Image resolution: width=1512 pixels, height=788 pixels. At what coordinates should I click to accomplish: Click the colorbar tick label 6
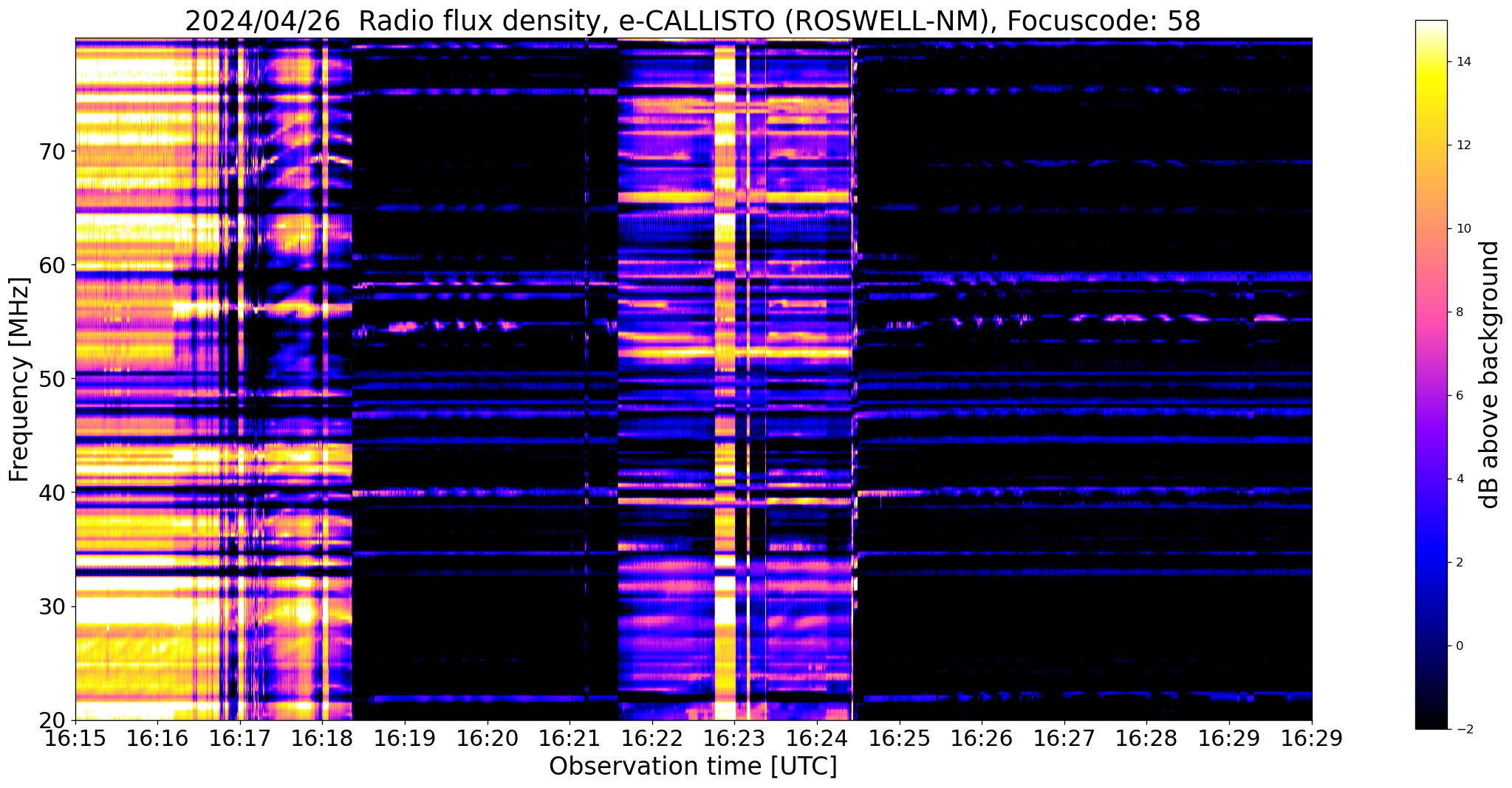1460,396
